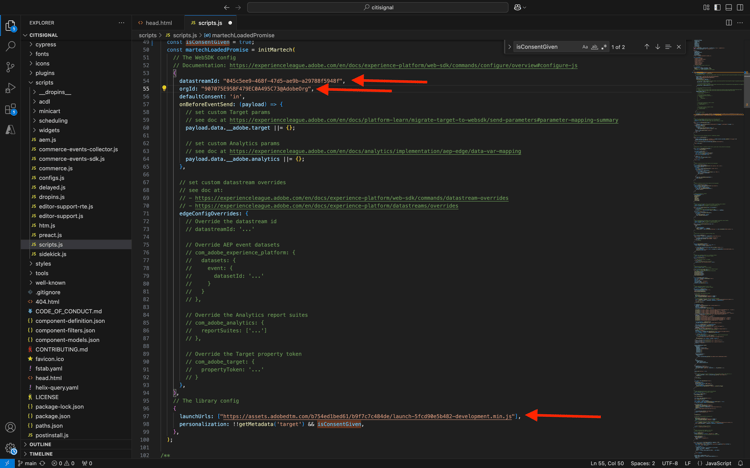Image resolution: width=750 pixels, height=468 pixels.
Task: Select the scripts.js editor tab
Action: [x=209, y=22]
